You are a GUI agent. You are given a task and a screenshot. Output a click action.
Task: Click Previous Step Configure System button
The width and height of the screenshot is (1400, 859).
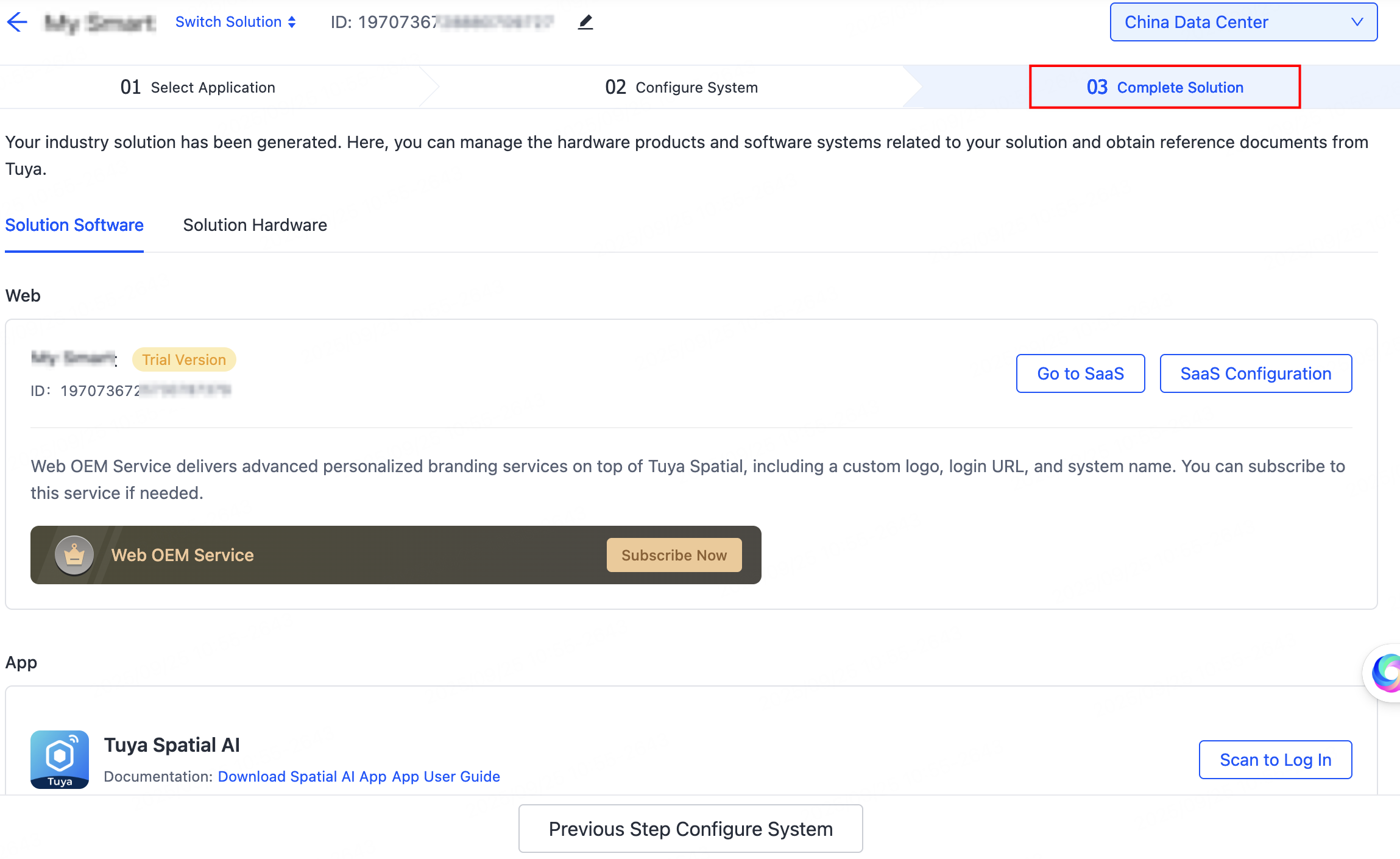click(x=690, y=829)
